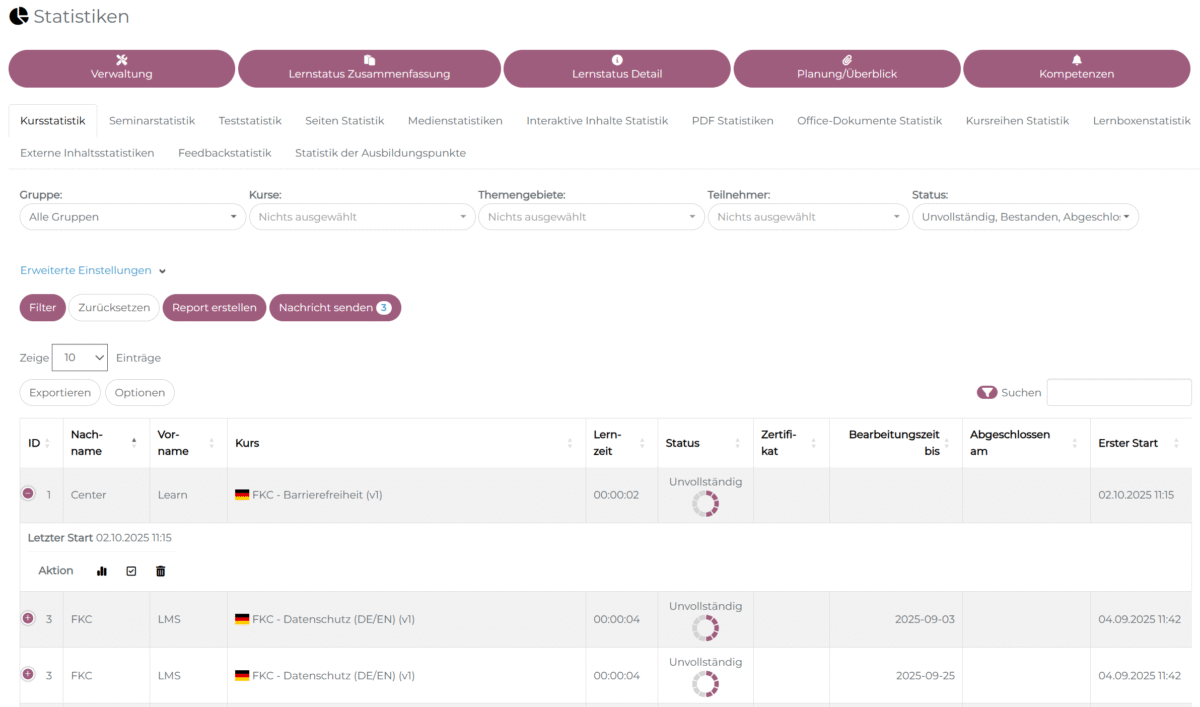Click into the Suchen search field
1200x707 pixels.
(1118, 393)
